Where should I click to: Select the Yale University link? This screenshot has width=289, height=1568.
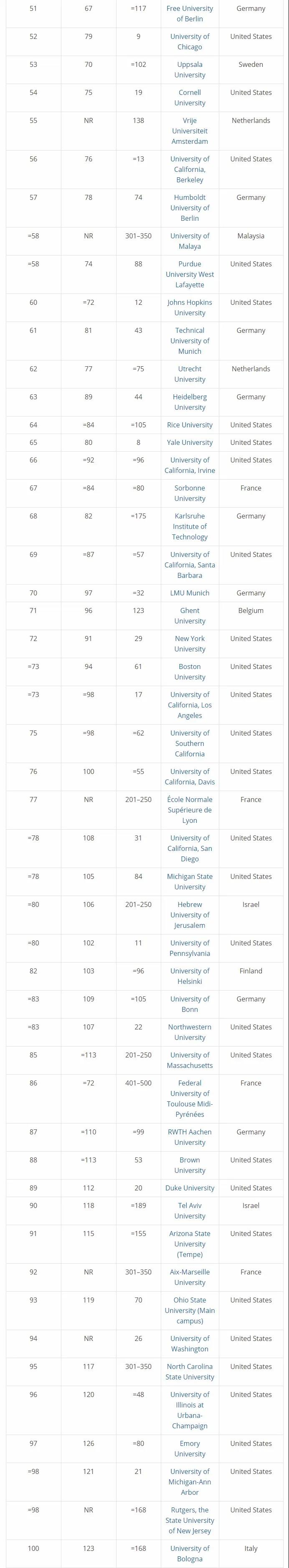(190, 442)
